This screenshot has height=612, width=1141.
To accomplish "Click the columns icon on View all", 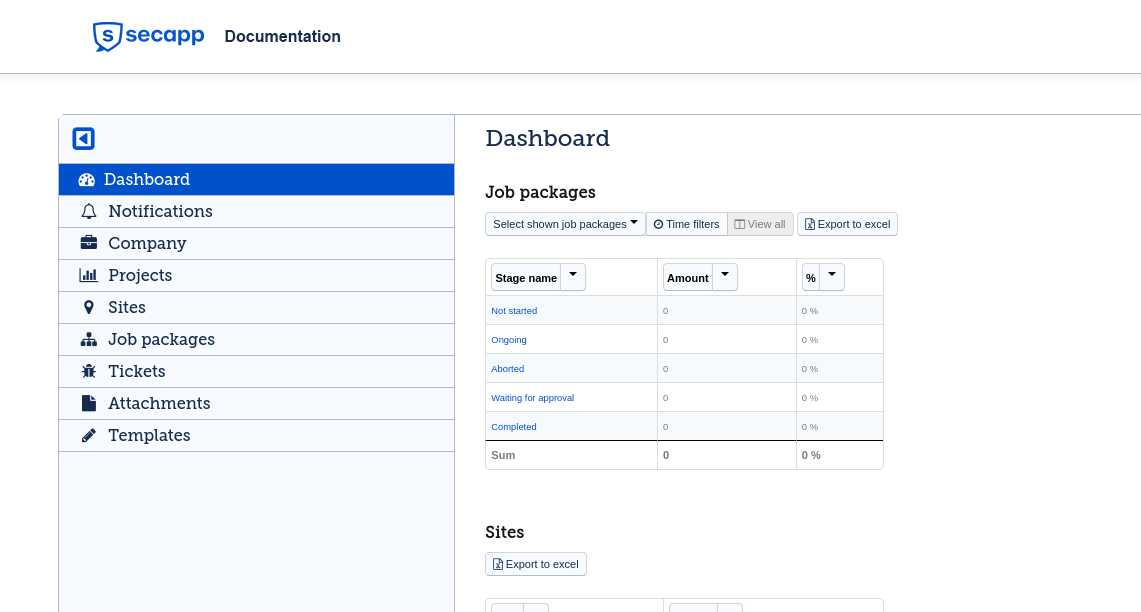I will pos(739,224).
